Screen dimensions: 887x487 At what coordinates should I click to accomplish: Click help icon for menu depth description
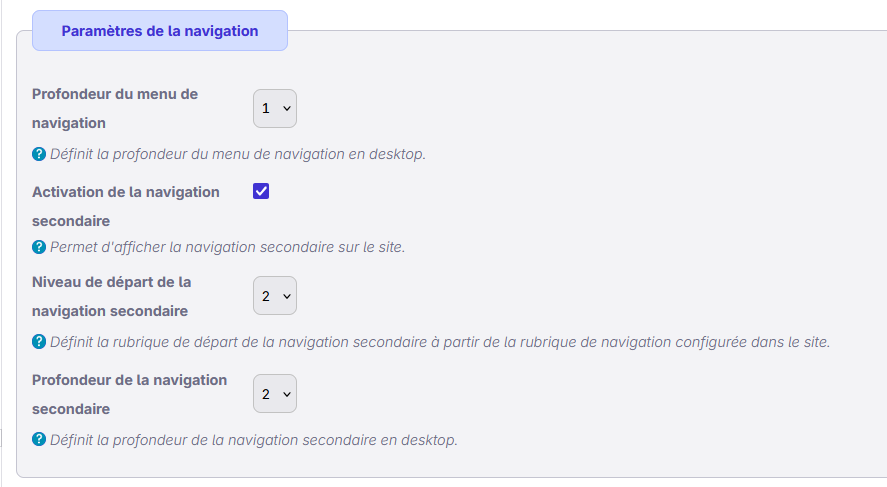(x=39, y=154)
